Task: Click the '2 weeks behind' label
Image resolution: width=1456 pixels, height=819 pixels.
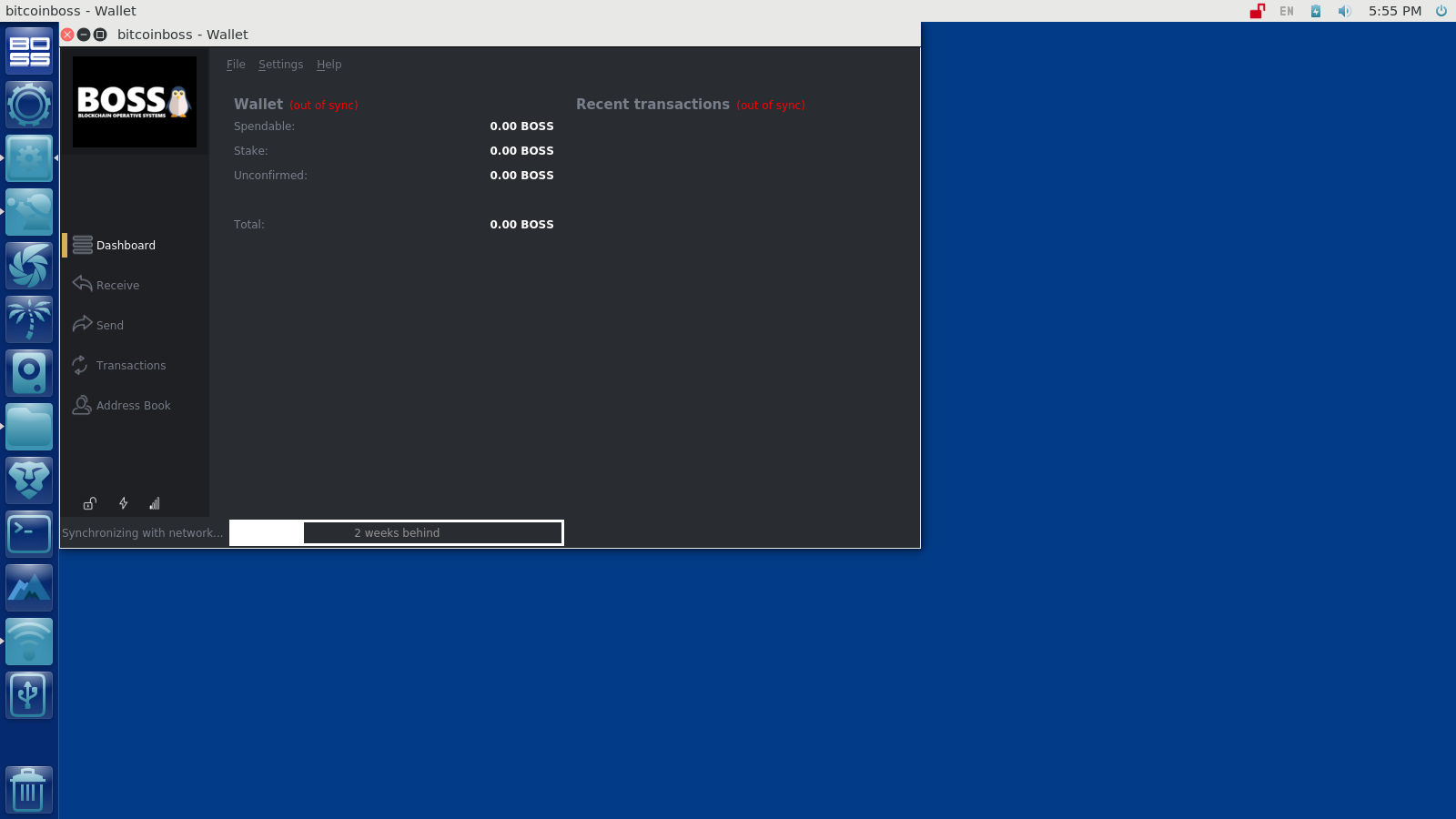Action: coord(397,533)
